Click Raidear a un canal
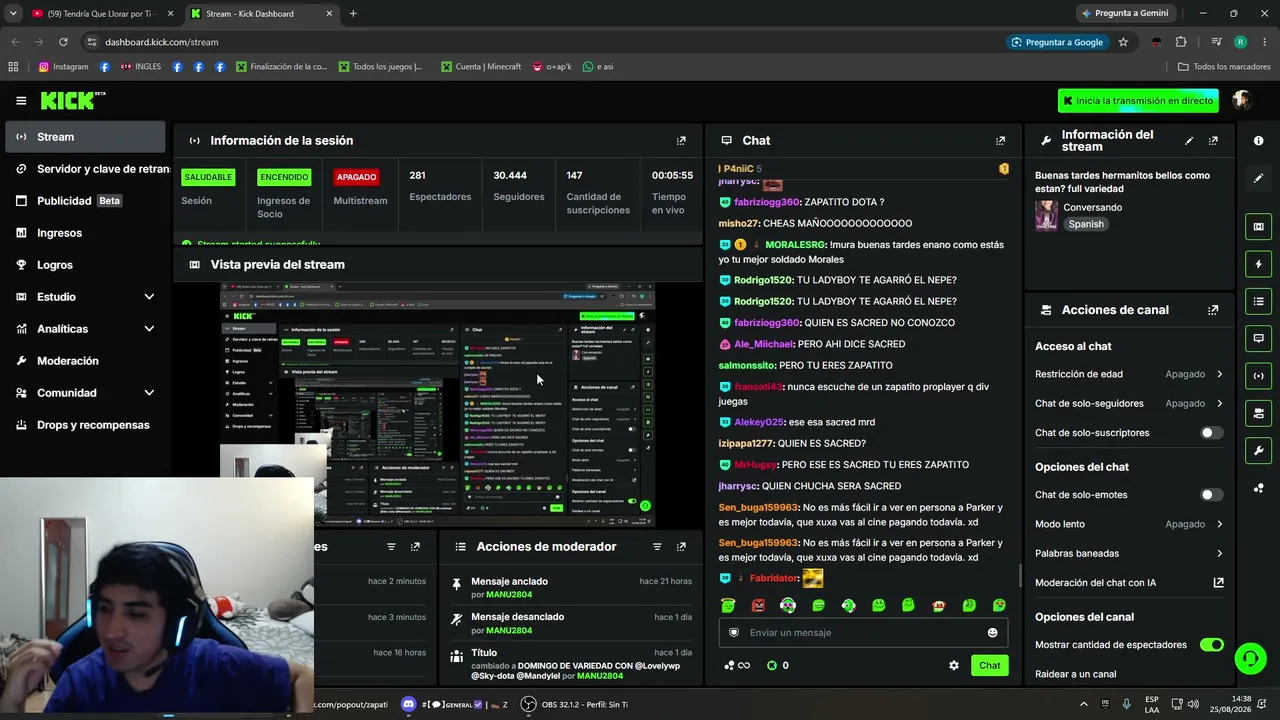 click(x=1075, y=674)
